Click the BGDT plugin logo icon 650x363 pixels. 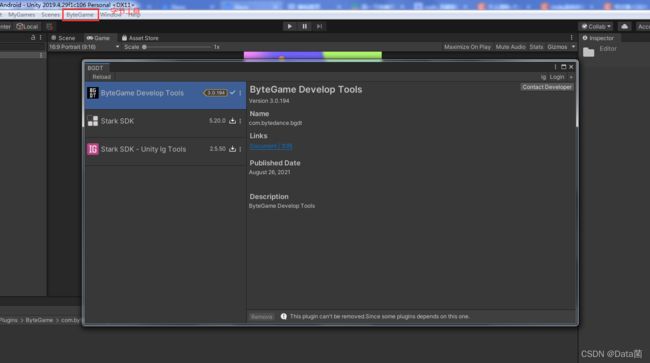click(93, 93)
